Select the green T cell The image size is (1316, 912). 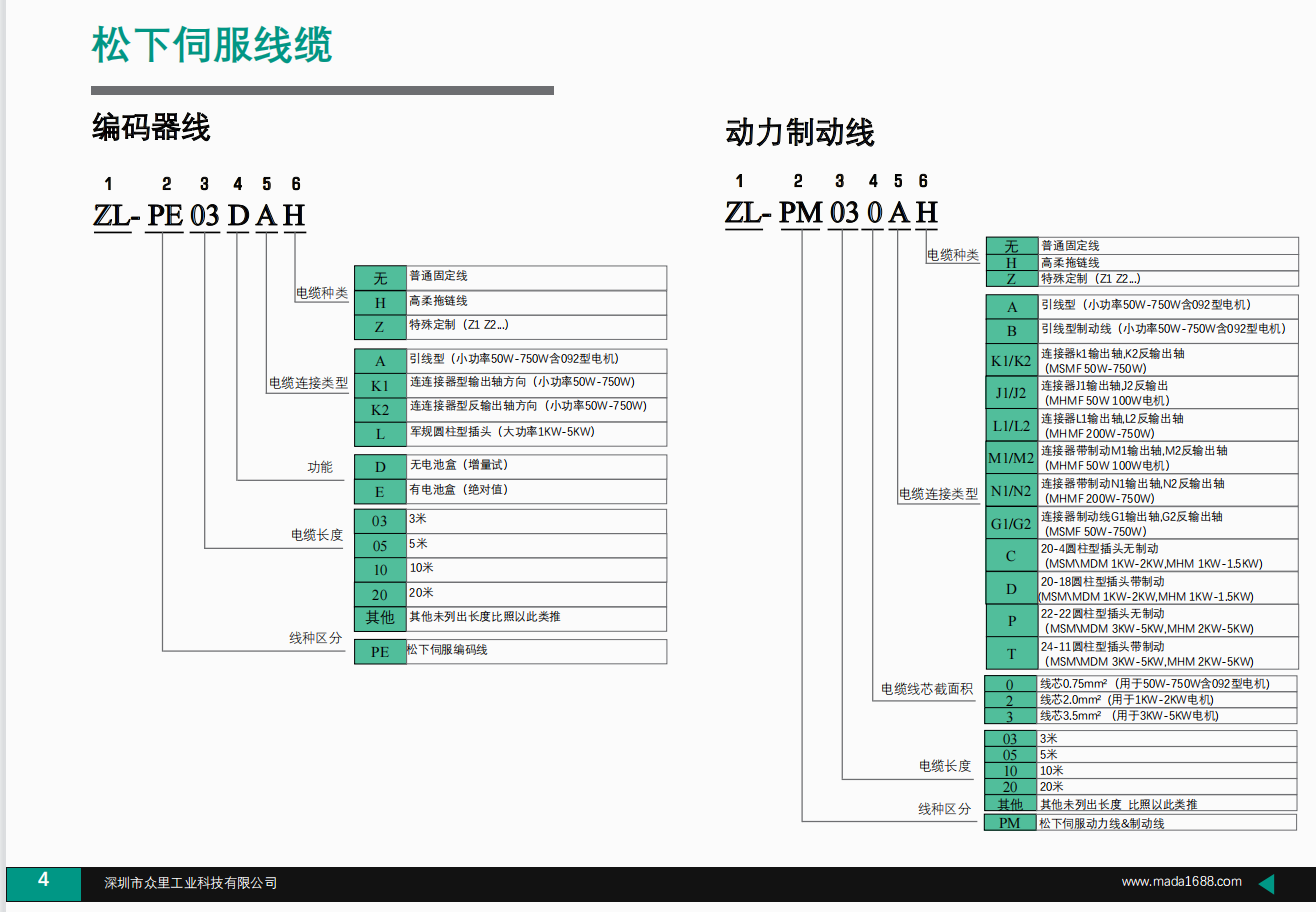[x=1012, y=654]
